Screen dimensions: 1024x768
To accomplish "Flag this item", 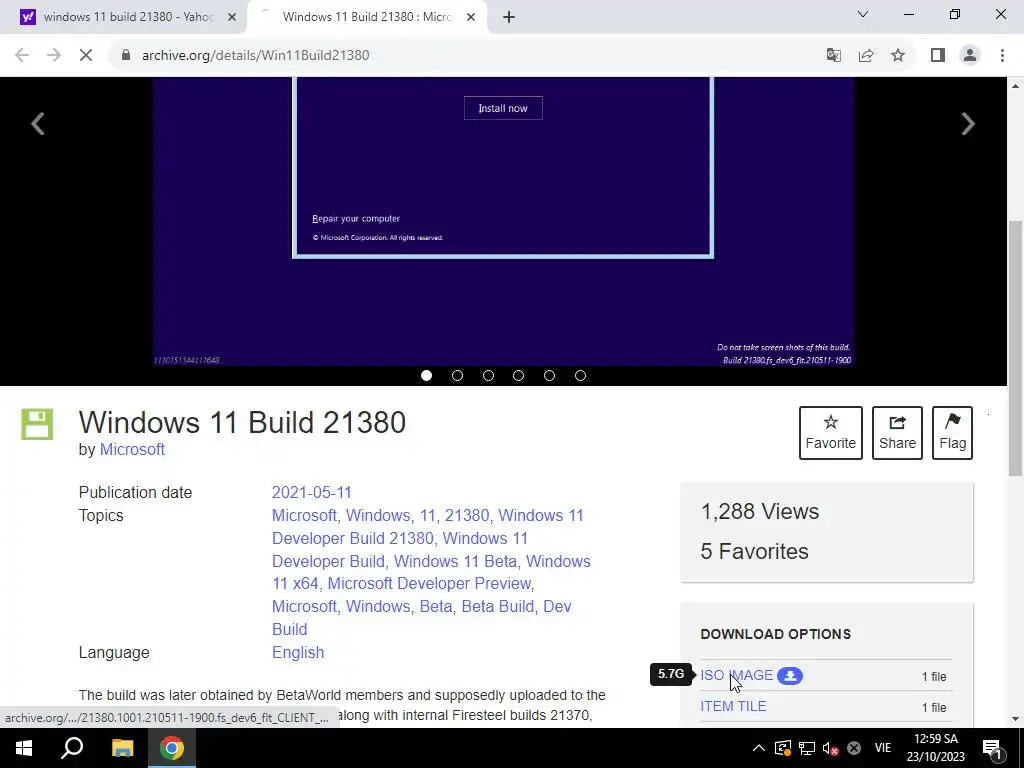I will (x=952, y=433).
